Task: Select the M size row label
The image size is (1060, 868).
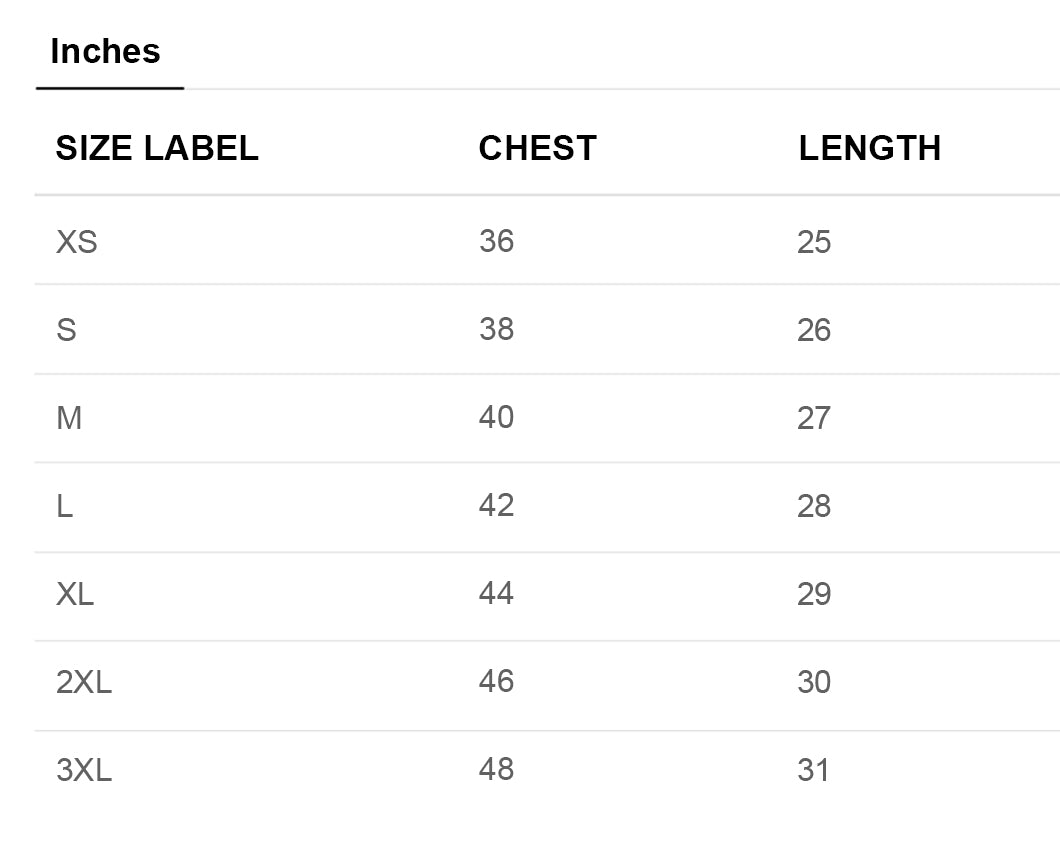Action: [x=69, y=418]
